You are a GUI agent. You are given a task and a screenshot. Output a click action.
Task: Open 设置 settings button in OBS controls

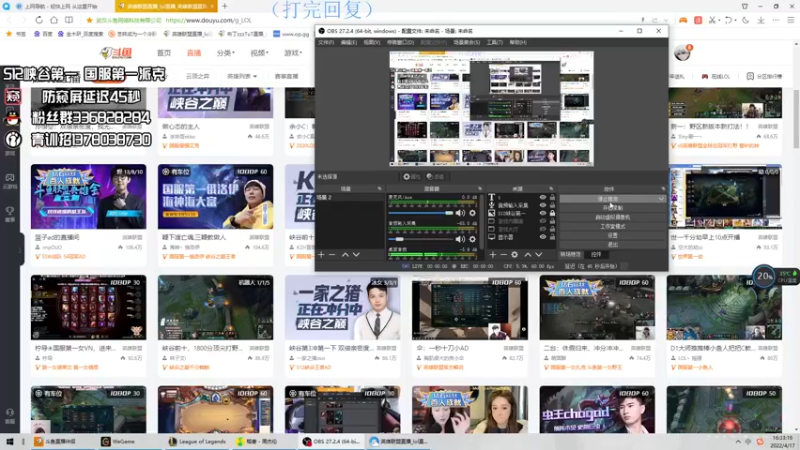point(612,235)
